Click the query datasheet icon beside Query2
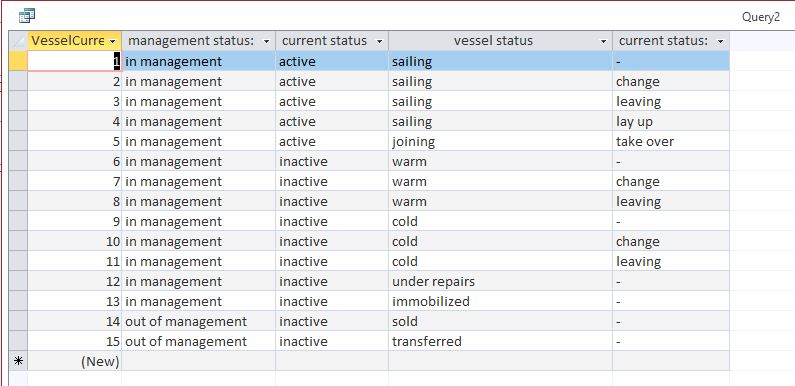The image size is (795, 386). (27, 16)
